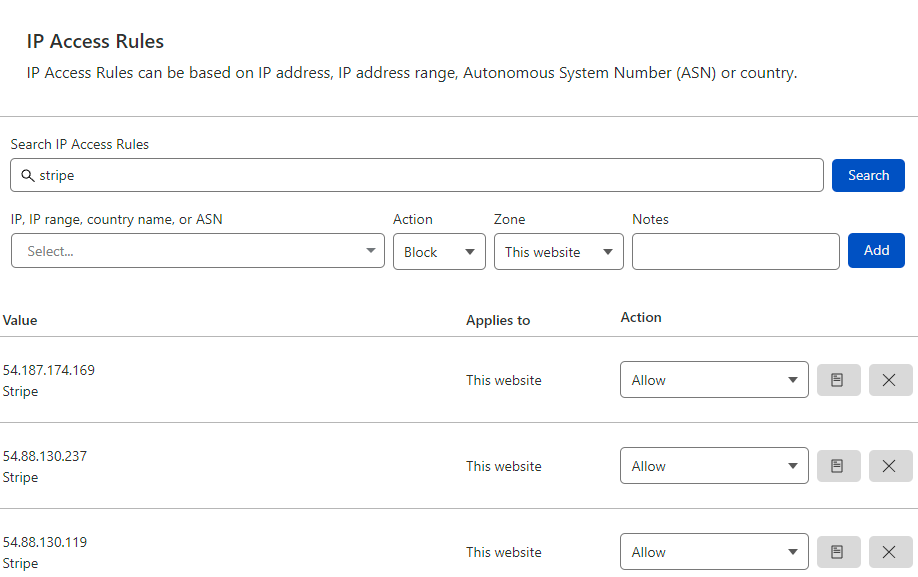The height and width of the screenshot is (577, 918).
Task: Focus the search box containing stripe
Action: pos(417,175)
